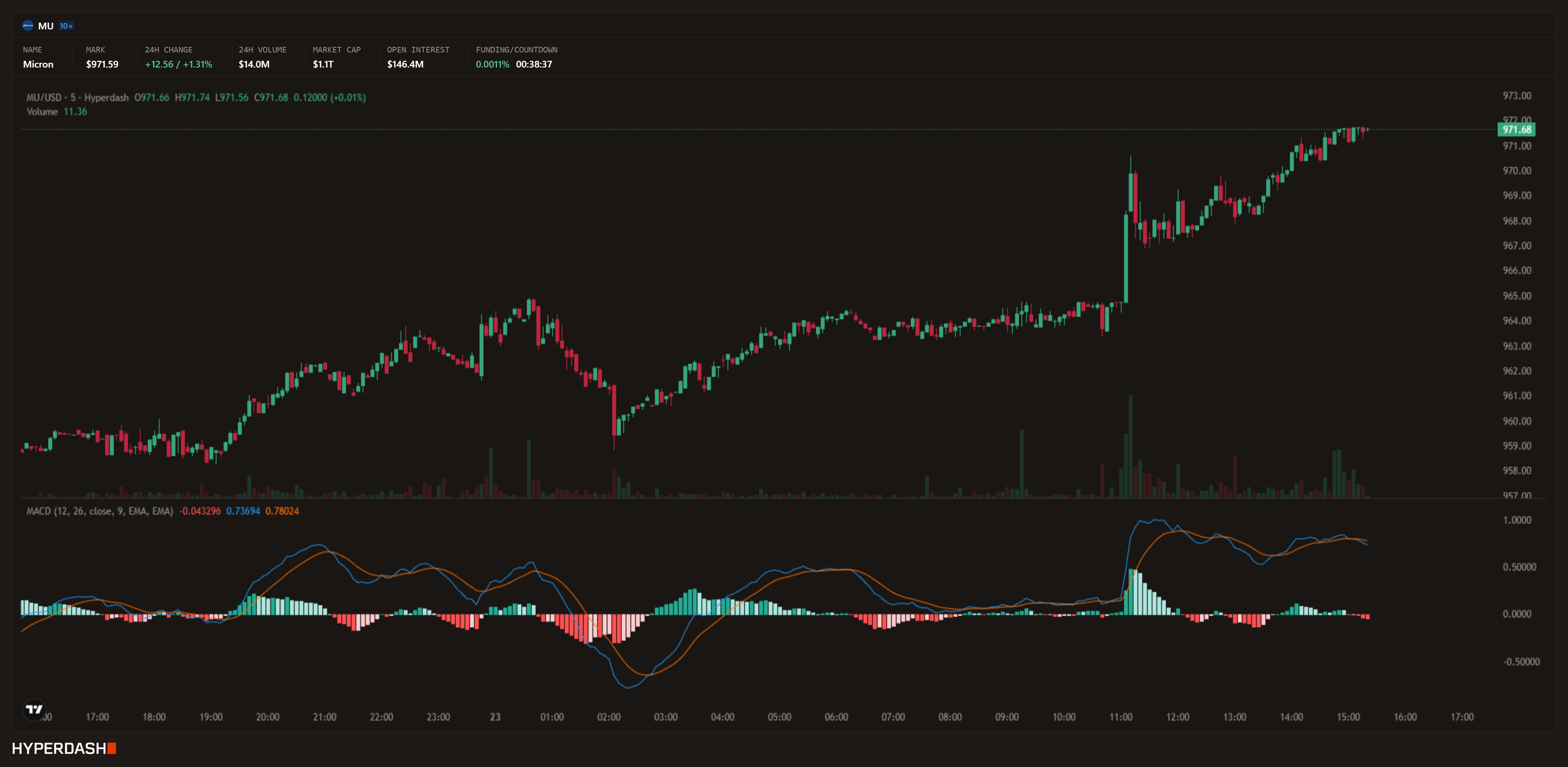
Task: Click the 1.0000 MACD axis label
Action: 1517,520
